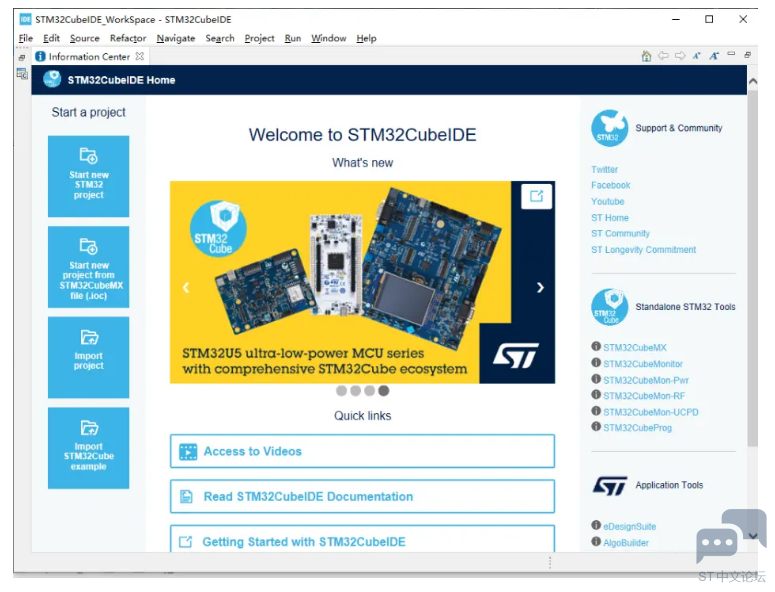Show next banner slide with right arrow
The image size is (775, 592).
pyautogui.click(x=540, y=288)
